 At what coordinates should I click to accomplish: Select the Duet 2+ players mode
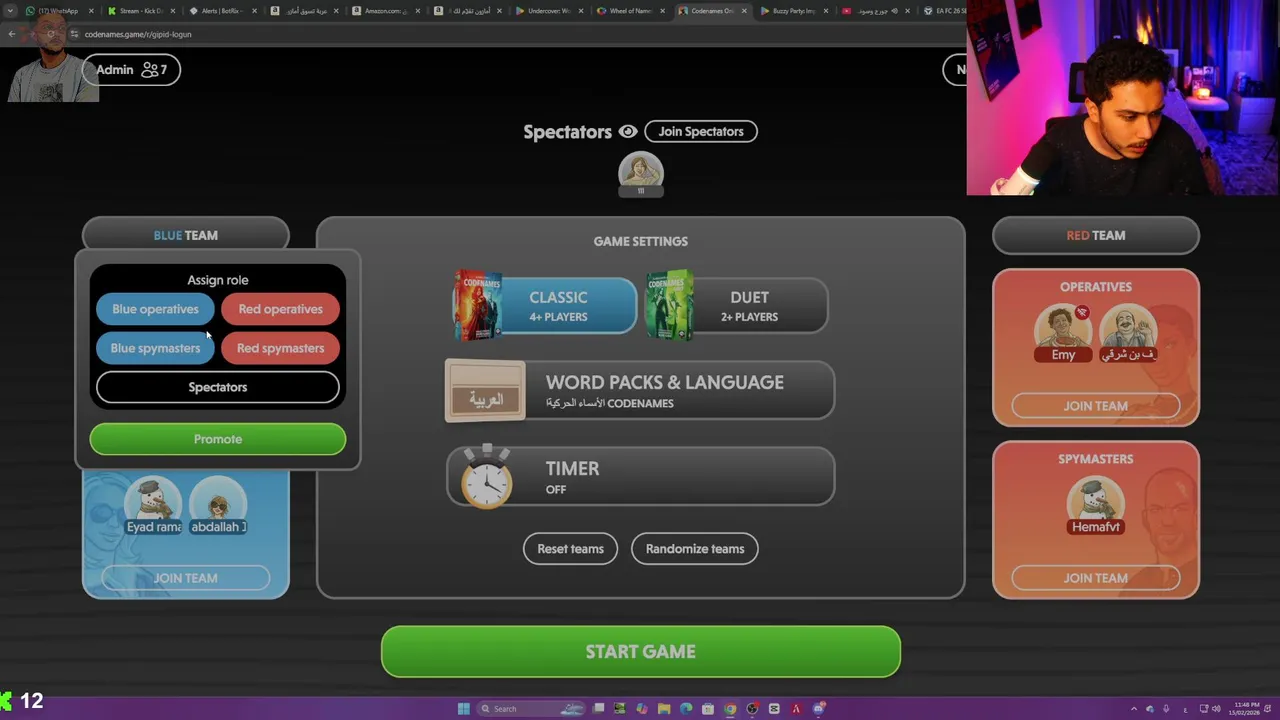tap(737, 305)
